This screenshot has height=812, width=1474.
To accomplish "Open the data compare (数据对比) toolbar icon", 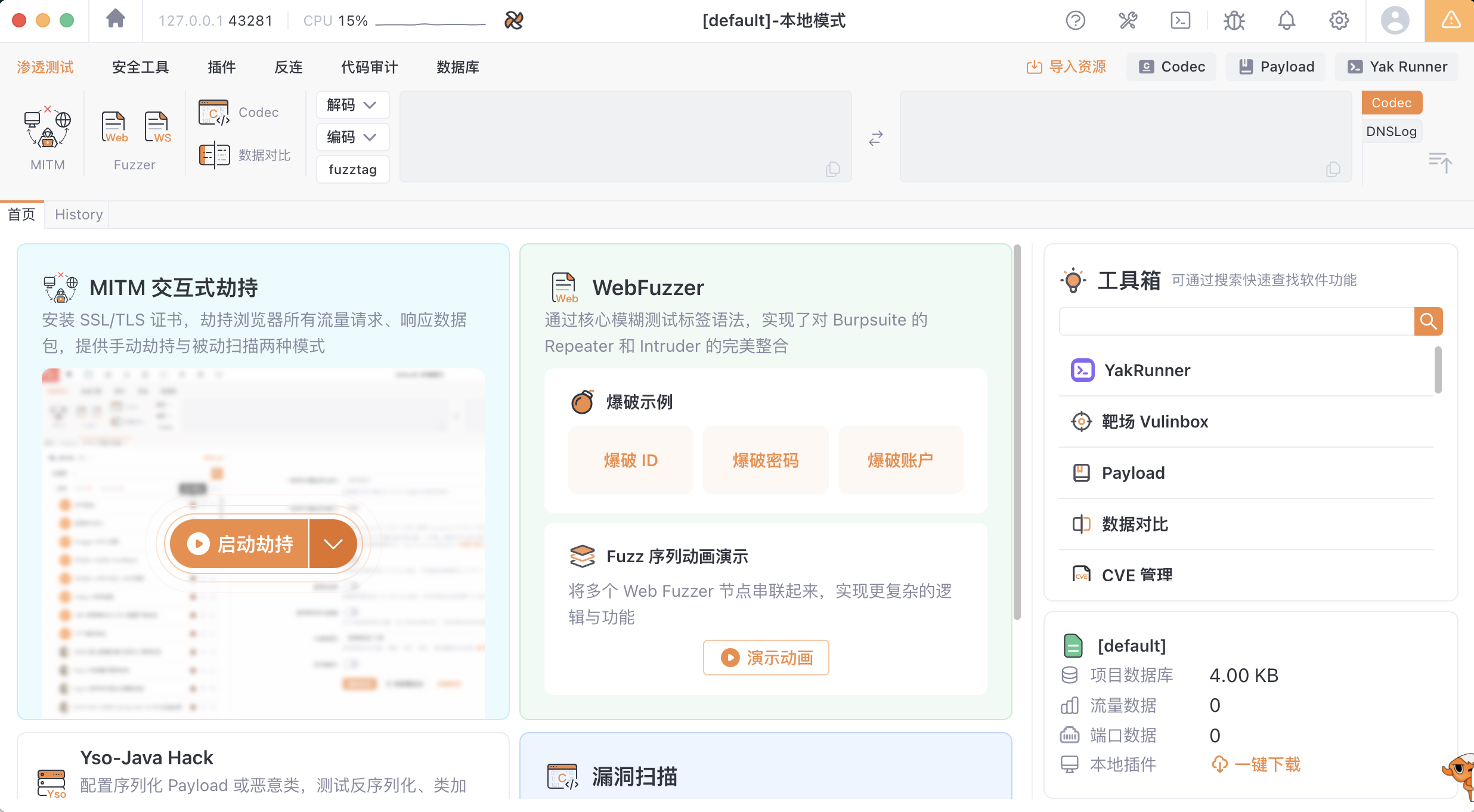I will (215, 156).
